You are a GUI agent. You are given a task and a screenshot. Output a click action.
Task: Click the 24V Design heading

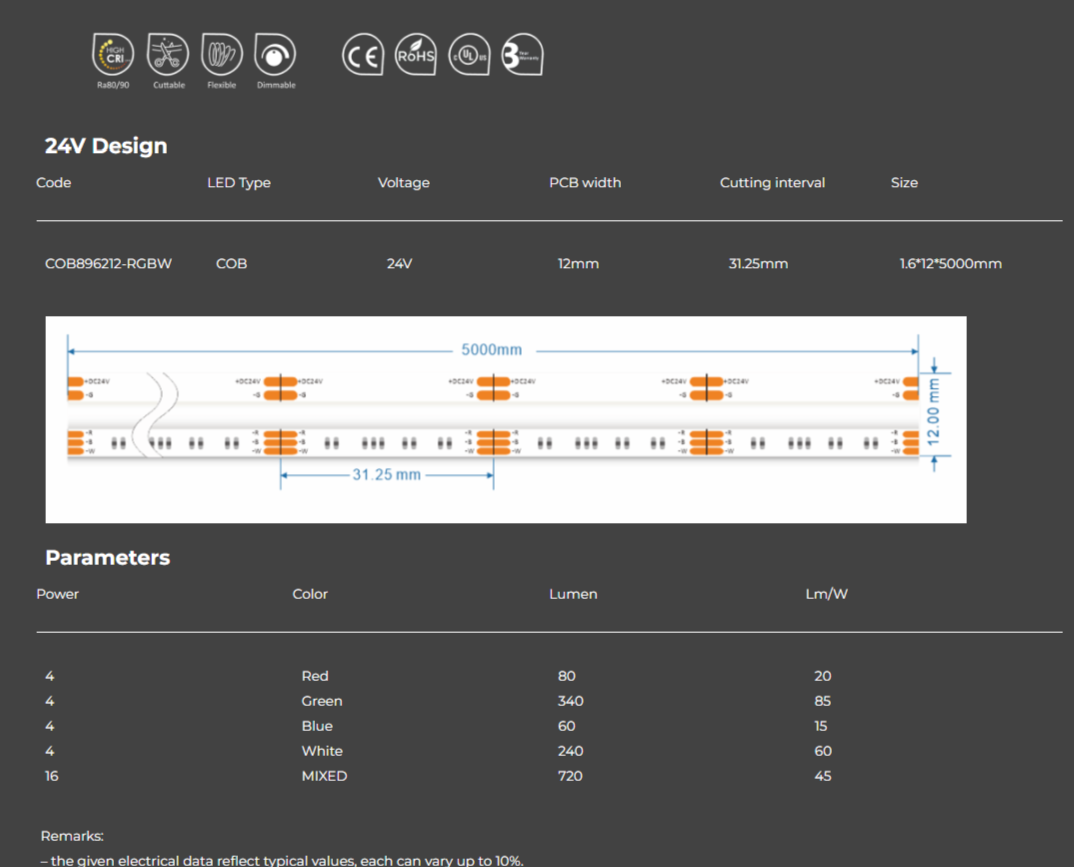pyautogui.click(x=105, y=146)
